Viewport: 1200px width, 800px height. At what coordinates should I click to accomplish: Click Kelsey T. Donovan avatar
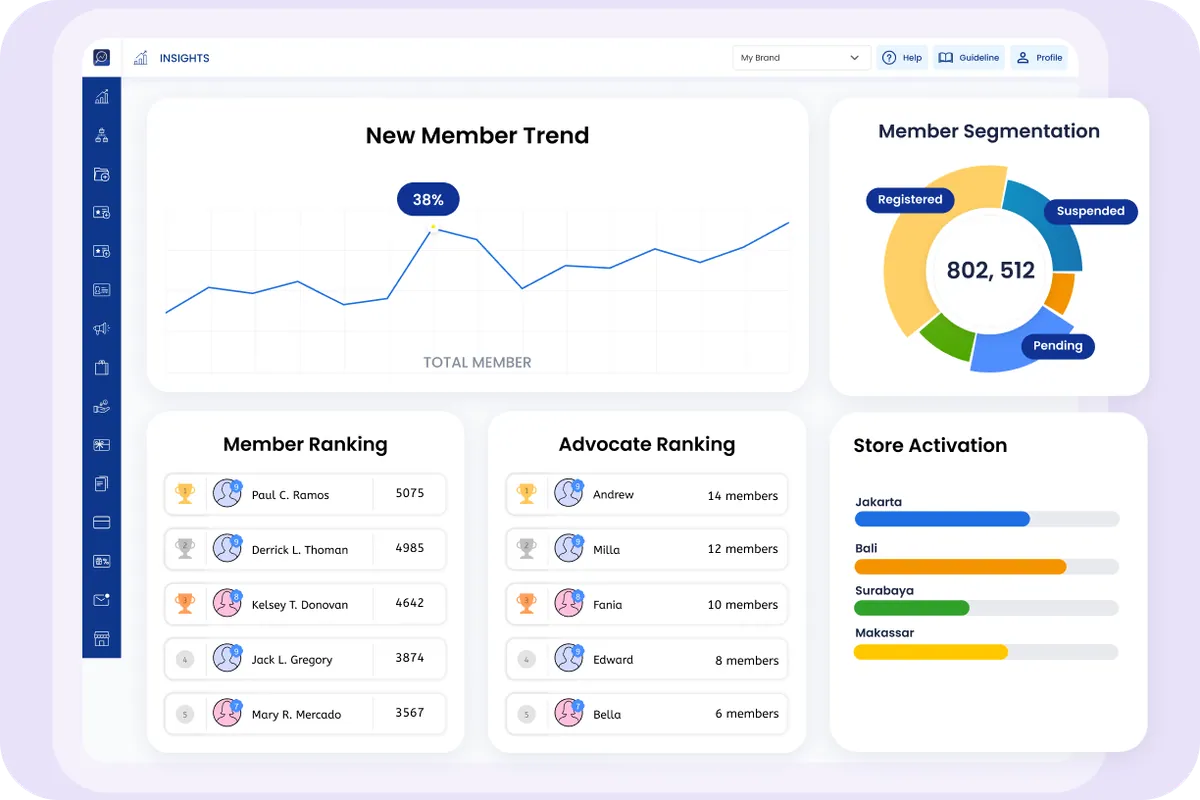click(x=227, y=603)
